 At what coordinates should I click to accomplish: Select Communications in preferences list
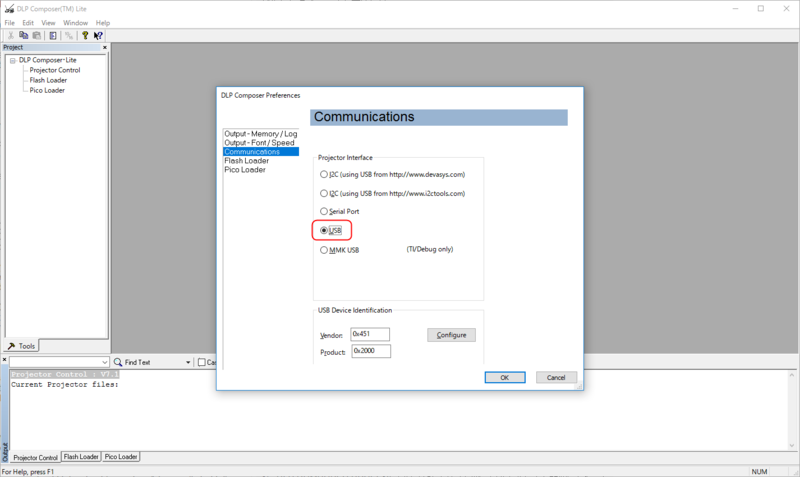click(x=261, y=152)
